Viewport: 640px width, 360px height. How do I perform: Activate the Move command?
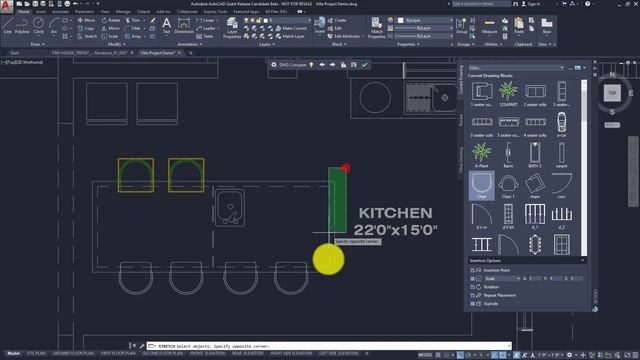86,20
